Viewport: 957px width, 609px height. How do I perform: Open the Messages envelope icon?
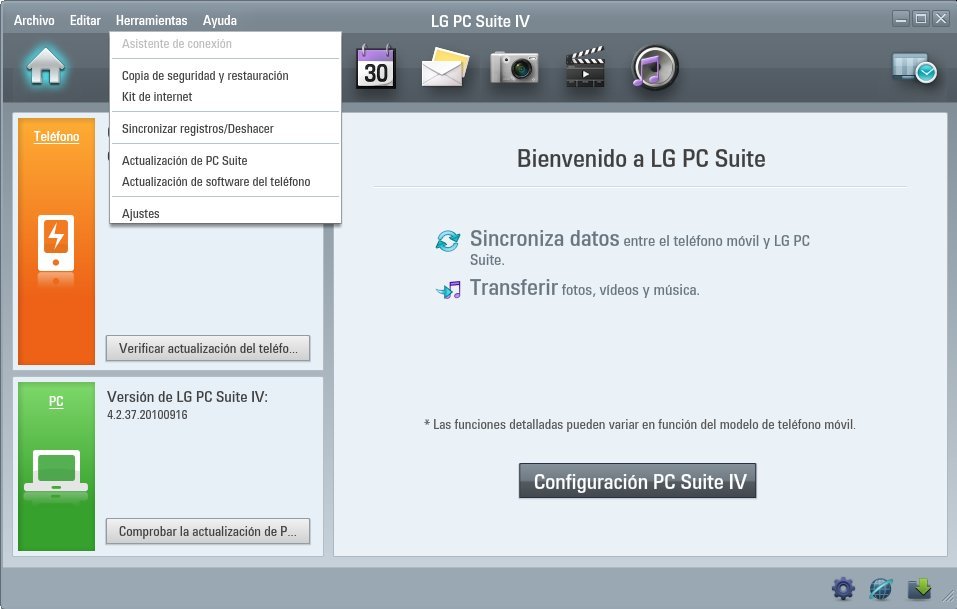pyautogui.click(x=446, y=67)
